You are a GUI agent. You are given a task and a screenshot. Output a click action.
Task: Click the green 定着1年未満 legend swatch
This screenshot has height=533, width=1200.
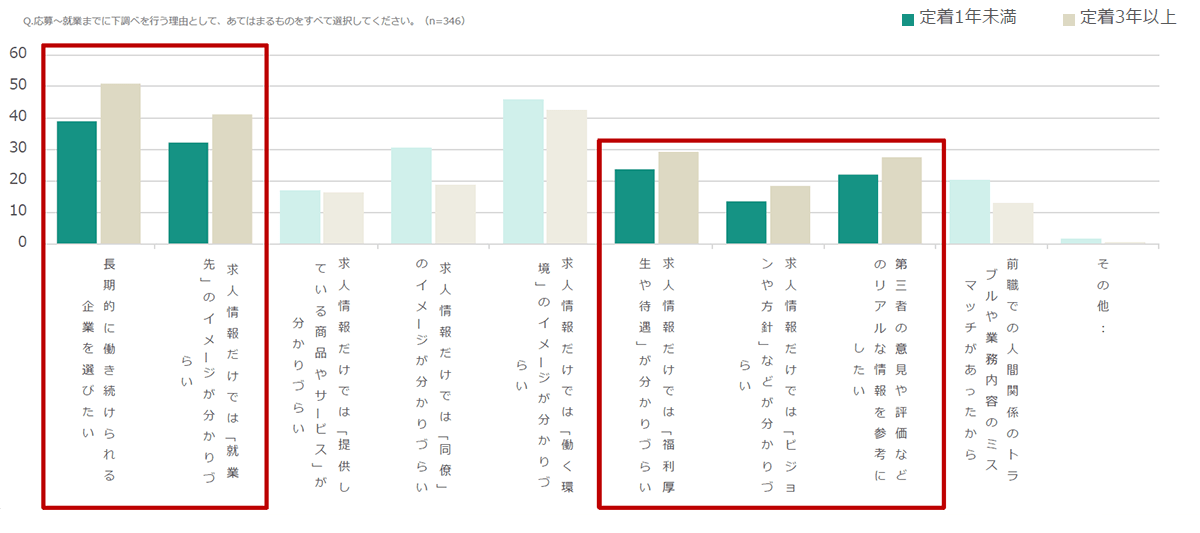[x=908, y=19]
